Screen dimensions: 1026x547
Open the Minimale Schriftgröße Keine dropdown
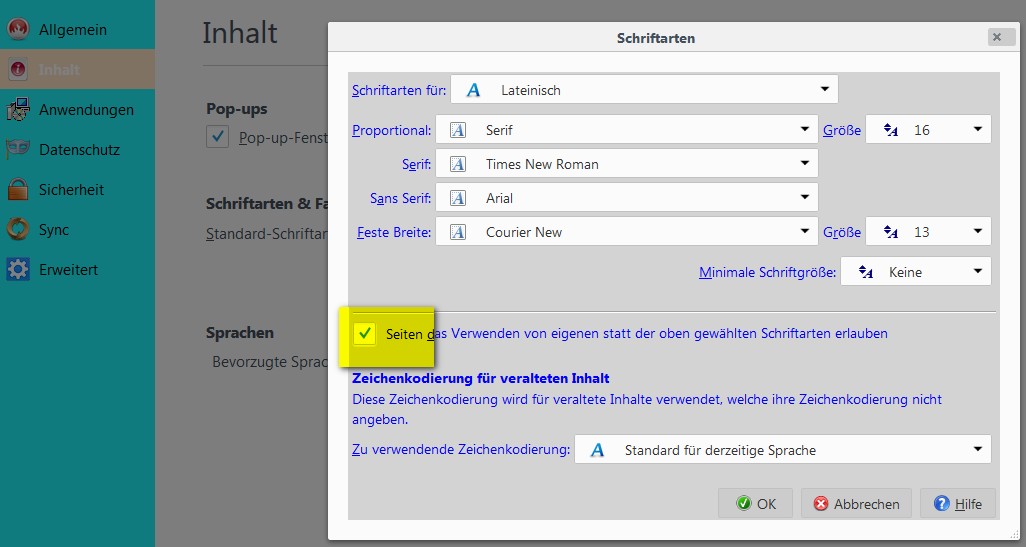pyautogui.click(x=916, y=272)
